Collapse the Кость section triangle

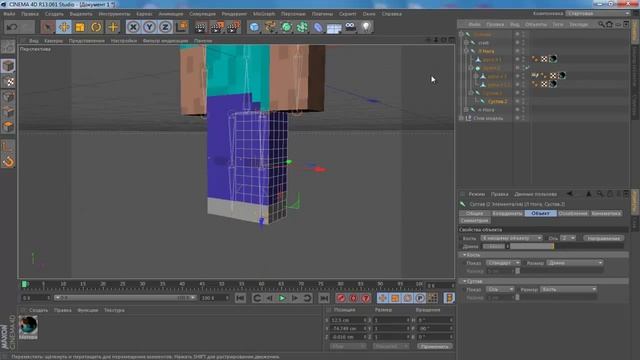[x=464, y=255]
